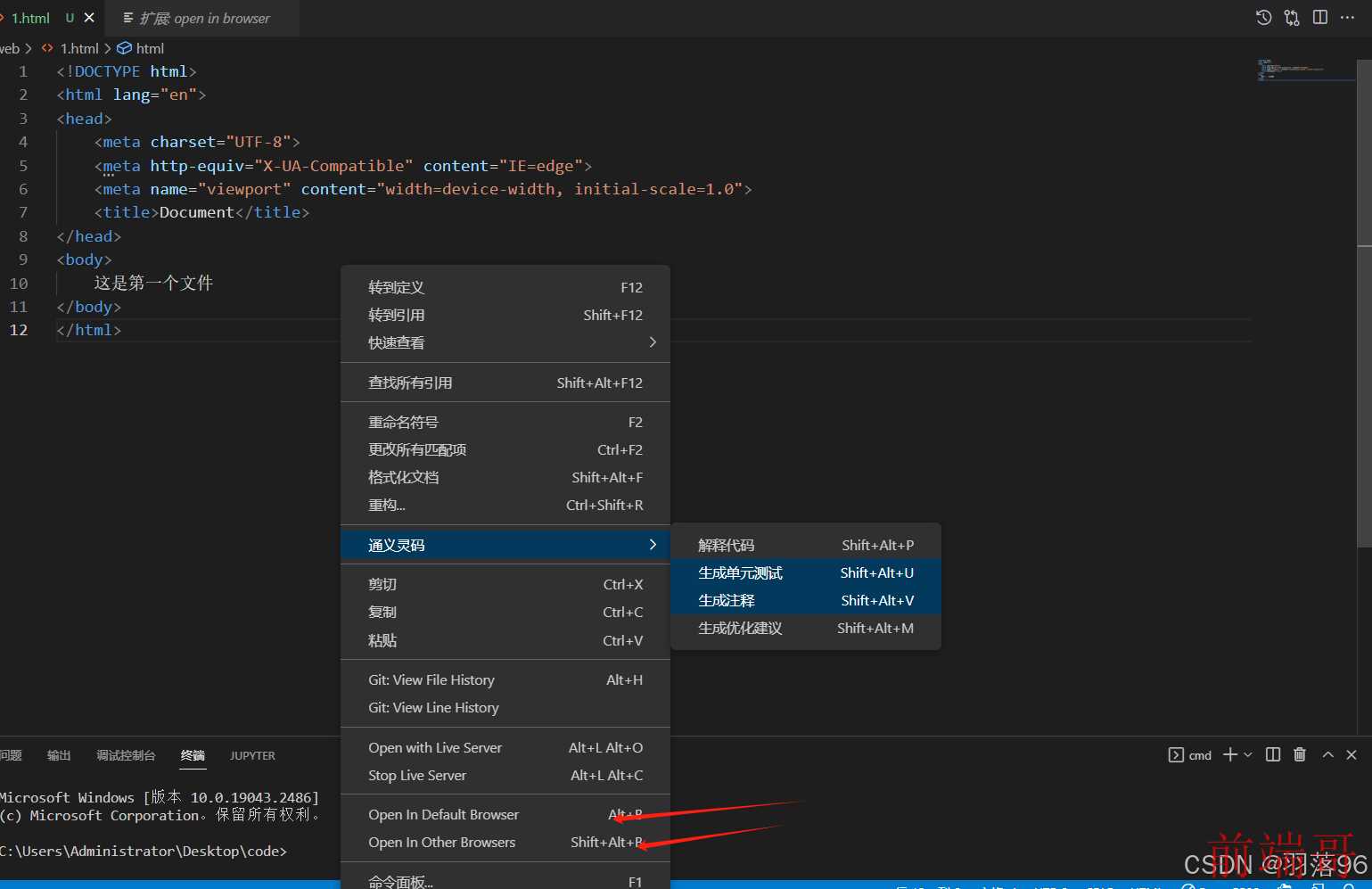Viewport: 1372px width, 889px height.
Task: Switch to 问题 panel tab
Action: (x=11, y=755)
